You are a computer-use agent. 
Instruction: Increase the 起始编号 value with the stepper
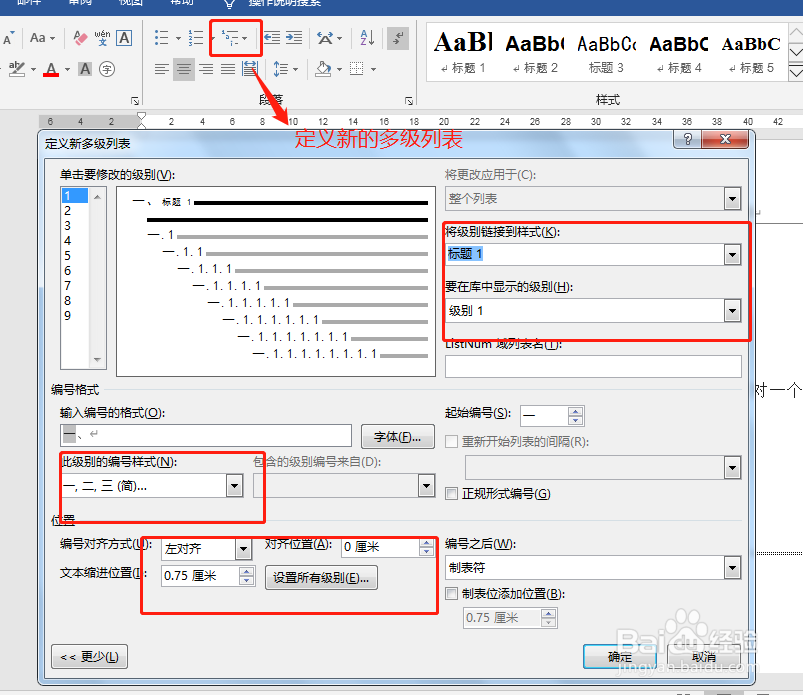click(x=575, y=411)
